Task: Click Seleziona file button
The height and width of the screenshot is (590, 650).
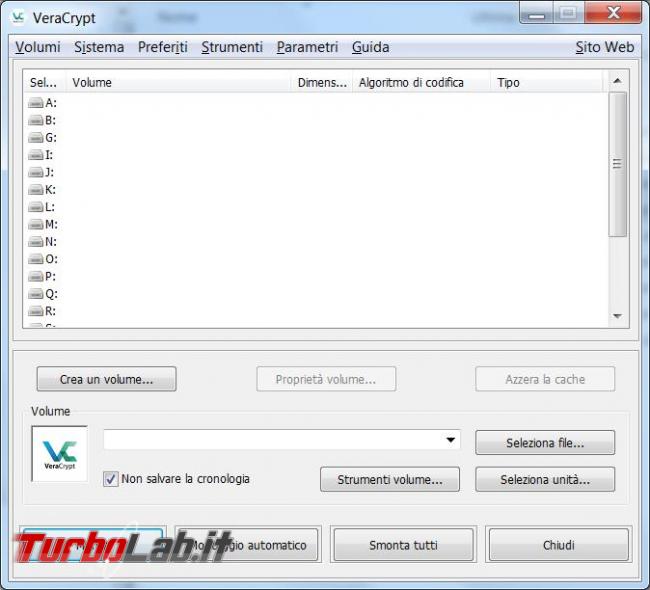Action: 545,443
